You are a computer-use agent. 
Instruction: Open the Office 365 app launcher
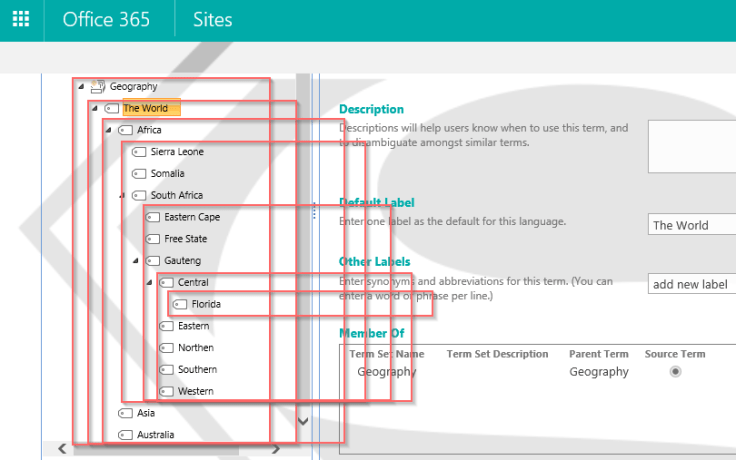(21, 19)
